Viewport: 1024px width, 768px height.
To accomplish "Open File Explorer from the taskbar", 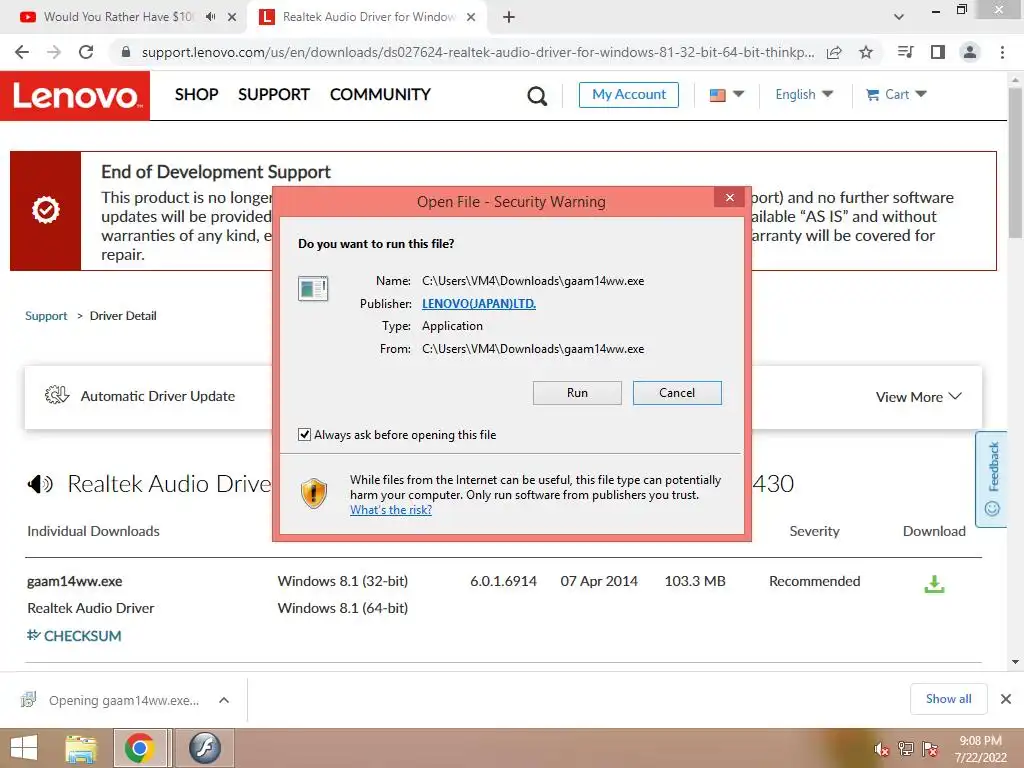I will tap(81, 748).
